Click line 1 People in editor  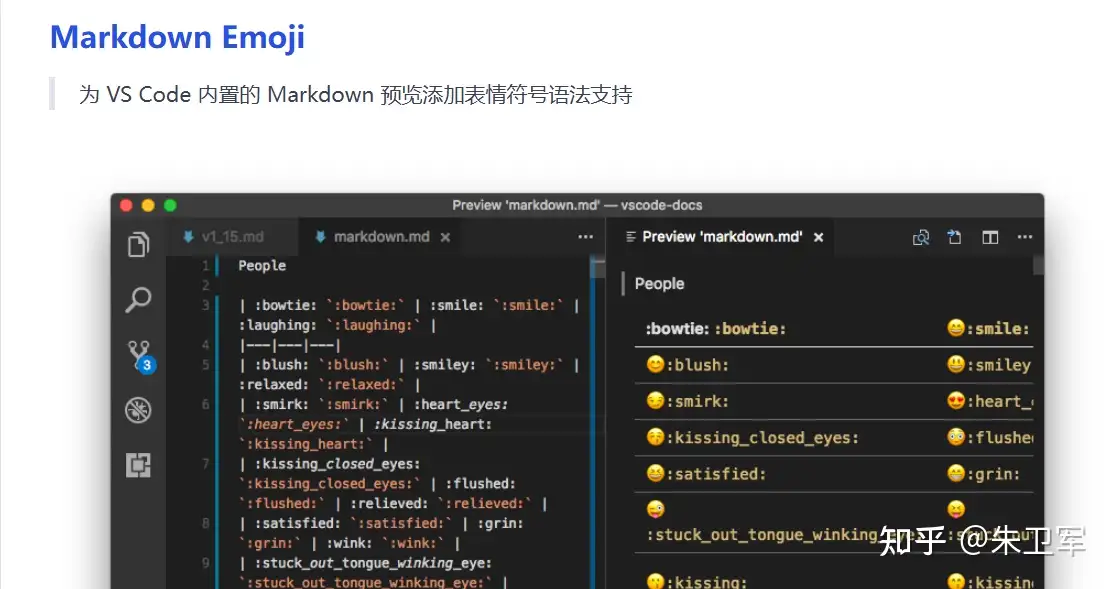262,265
